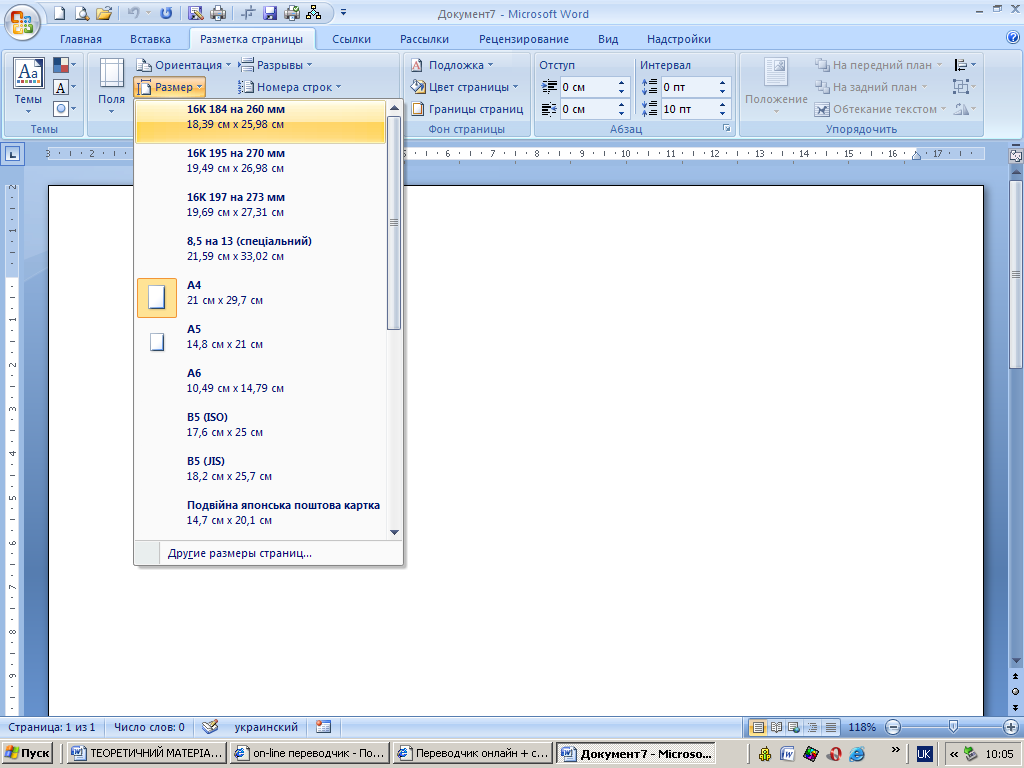The width and height of the screenshot is (1024, 768).
Task: Click select browse object button on scrollbar
Action: [1016, 692]
